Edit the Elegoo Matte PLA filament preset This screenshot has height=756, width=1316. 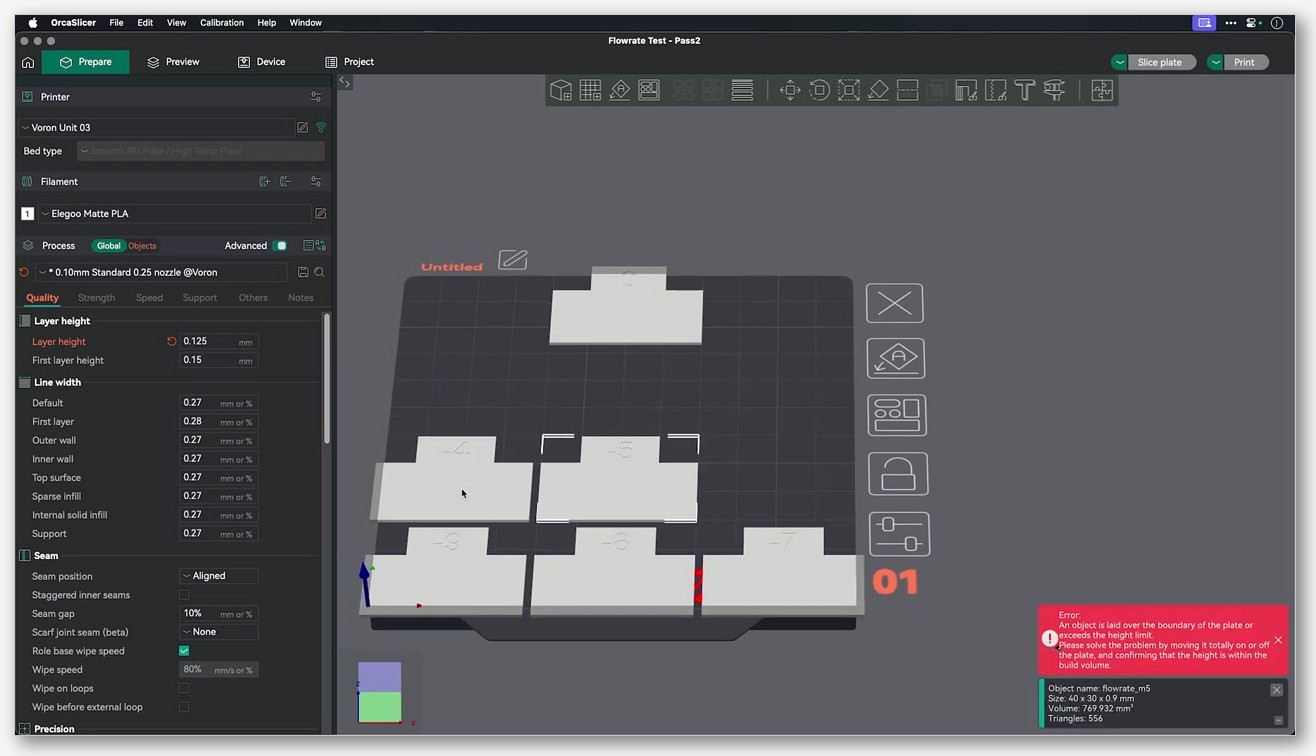320,213
